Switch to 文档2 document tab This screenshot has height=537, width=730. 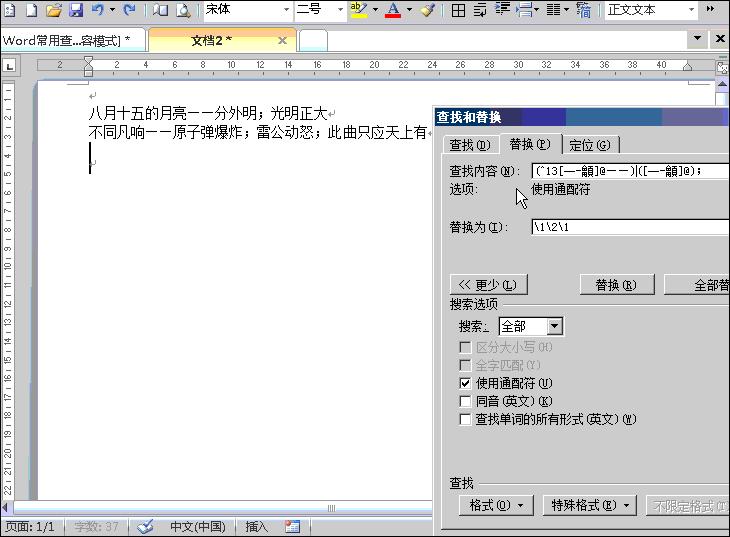[223, 41]
